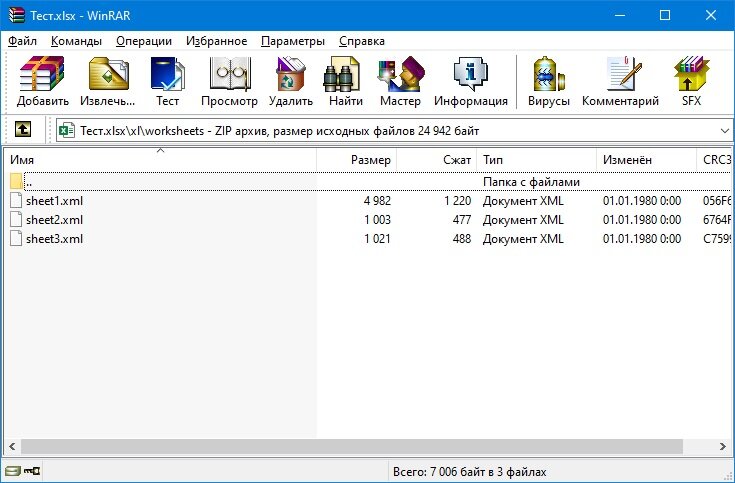The width and height of the screenshot is (735, 483).
Task: Click the key password status bar icon
Action: 32,471
